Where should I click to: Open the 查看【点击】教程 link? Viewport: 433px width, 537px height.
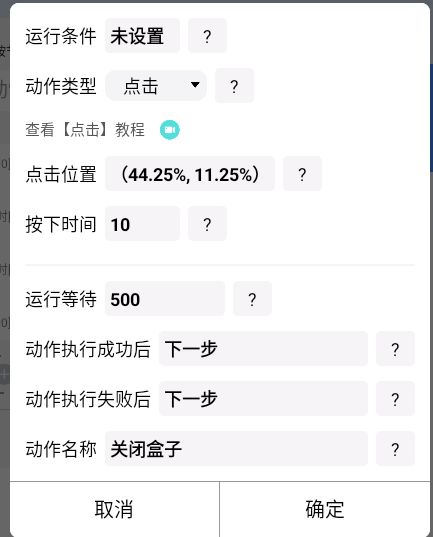(x=85, y=130)
